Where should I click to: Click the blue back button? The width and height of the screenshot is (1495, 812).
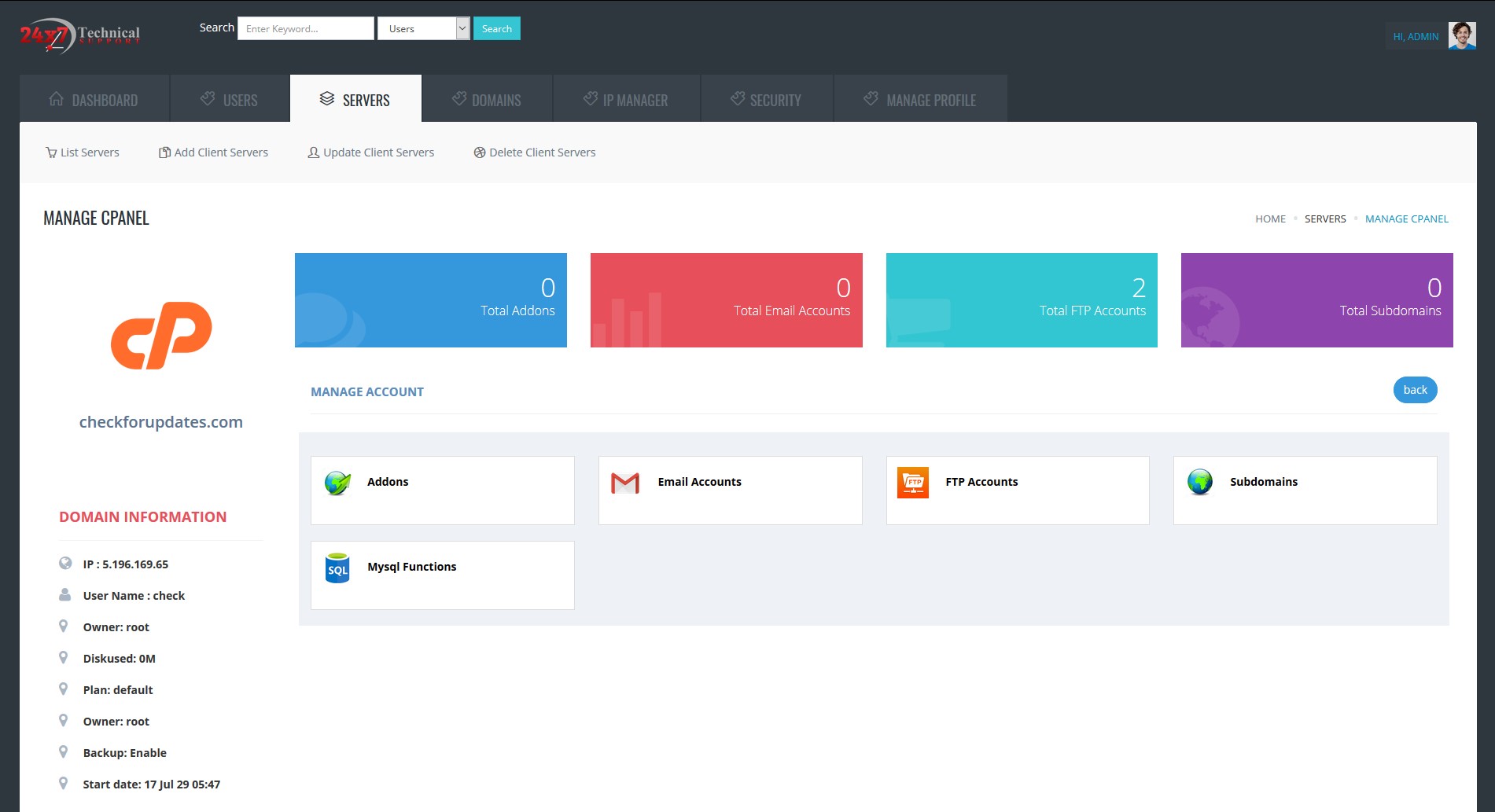[x=1415, y=390]
